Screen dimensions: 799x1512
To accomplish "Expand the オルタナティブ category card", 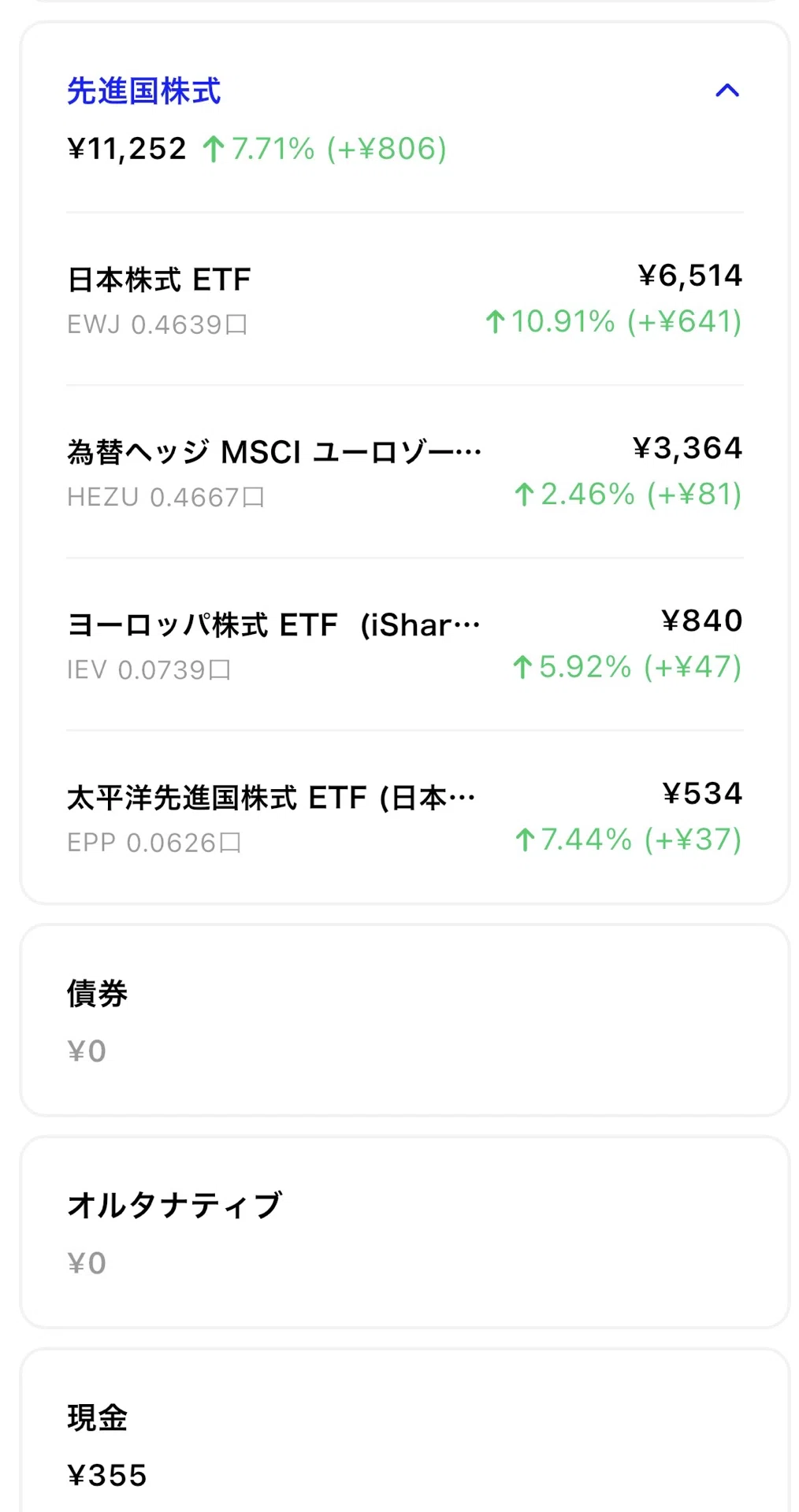I will click(x=404, y=1232).
